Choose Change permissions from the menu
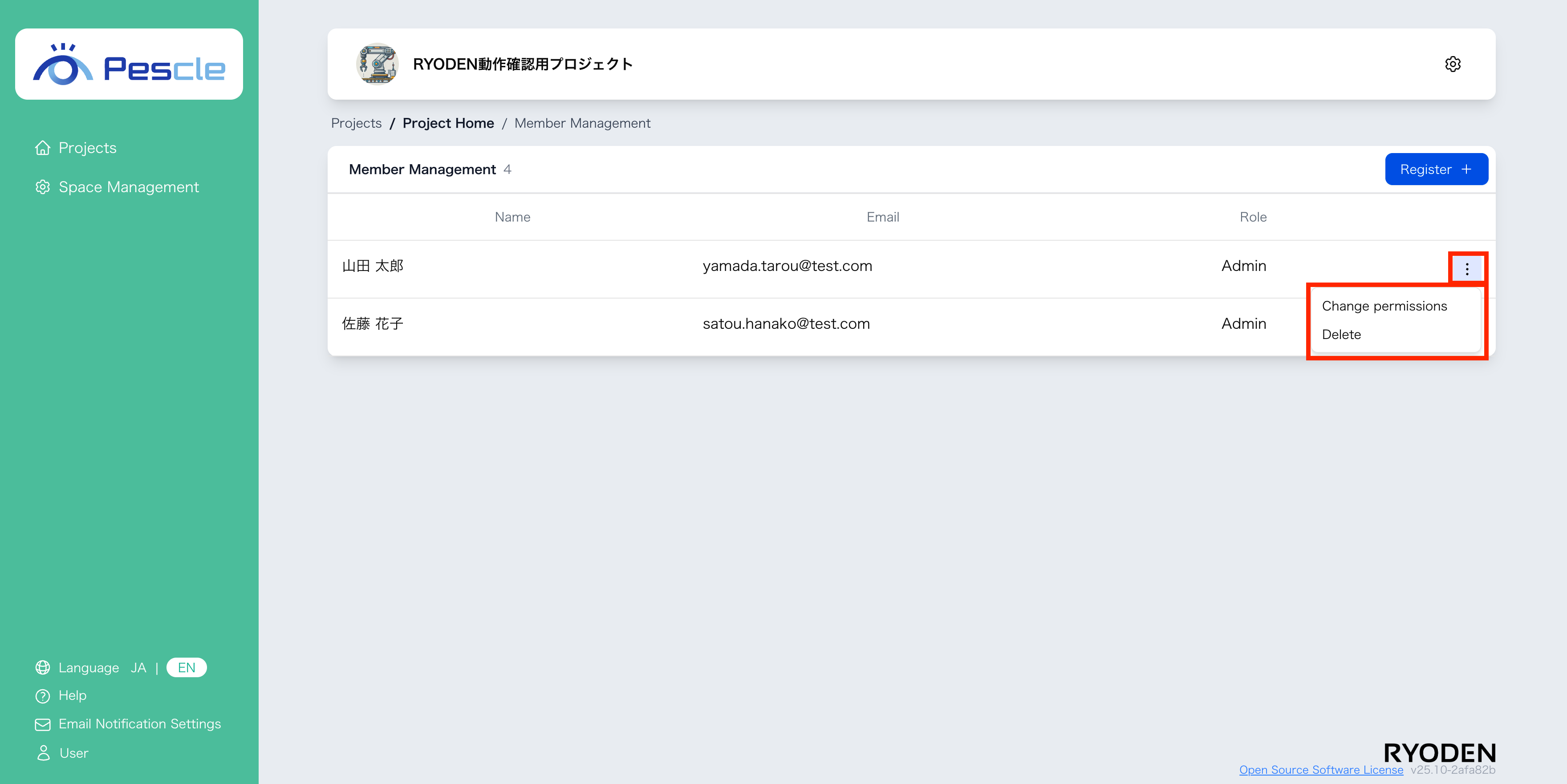The width and height of the screenshot is (1567, 784). [1385, 306]
